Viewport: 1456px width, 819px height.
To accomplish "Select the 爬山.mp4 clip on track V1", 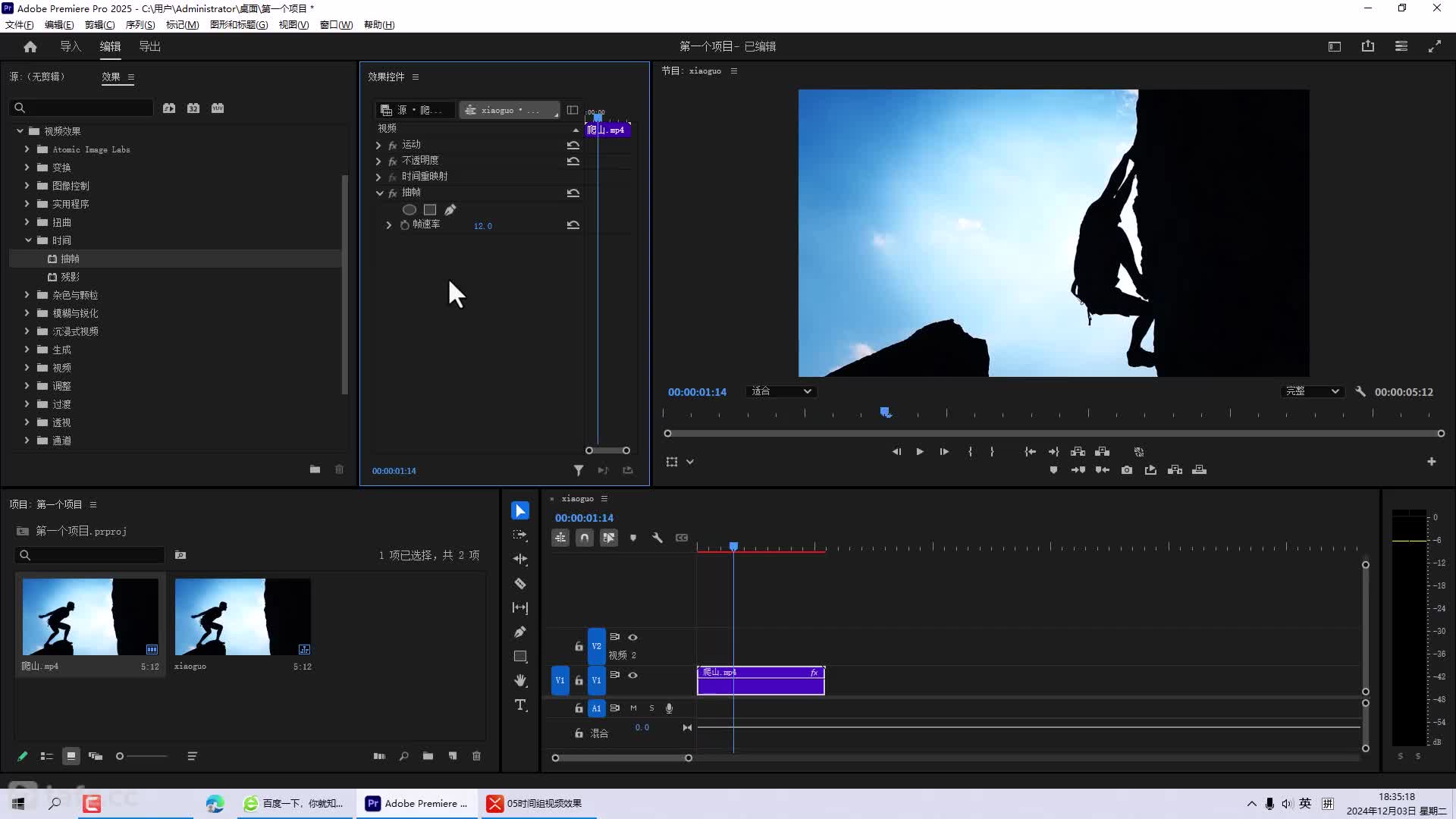I will [x=761, y=681].
